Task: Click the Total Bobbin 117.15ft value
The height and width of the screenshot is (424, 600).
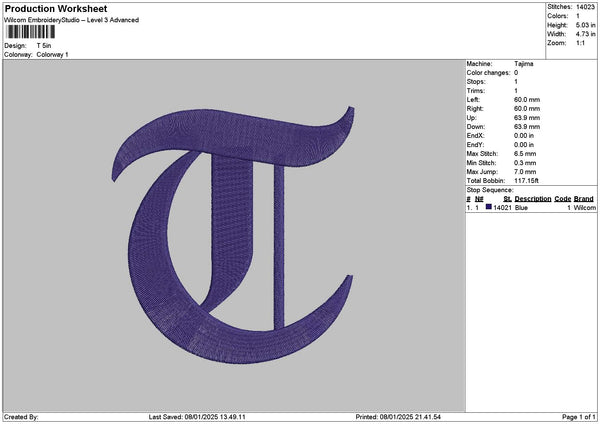Action: (528, 180)
